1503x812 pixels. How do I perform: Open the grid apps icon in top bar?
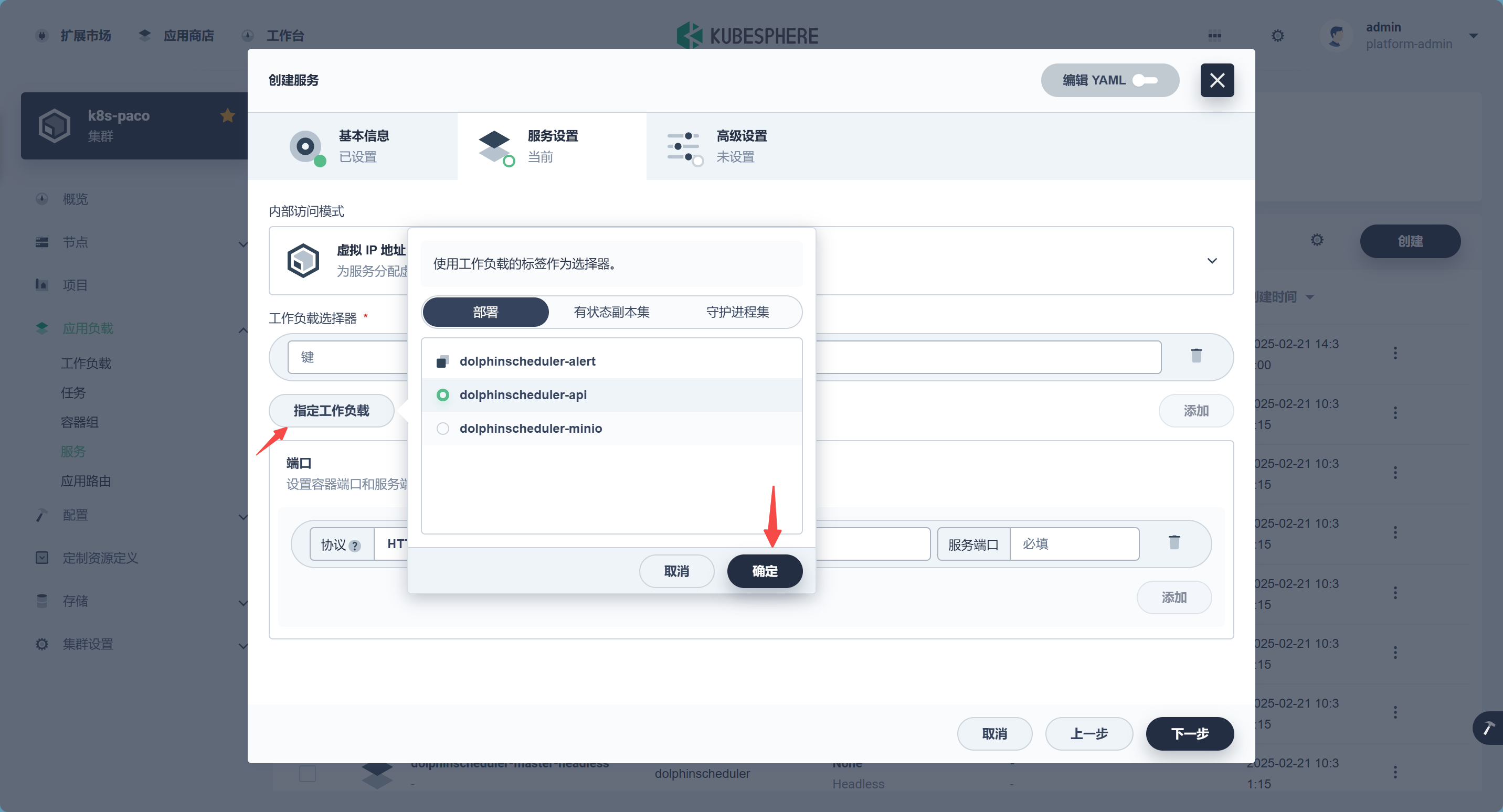coord(1214,36)
